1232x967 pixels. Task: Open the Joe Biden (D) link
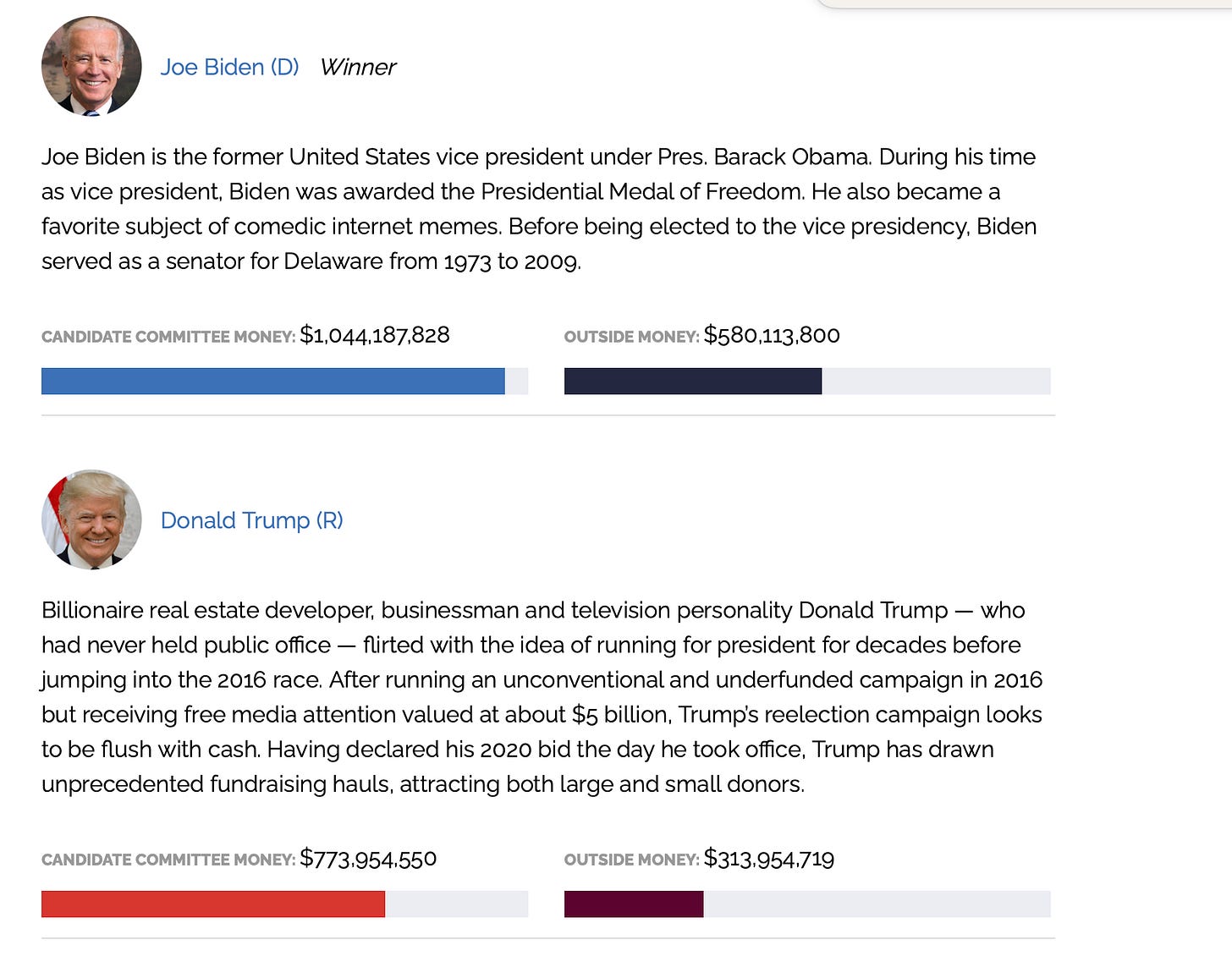click(229, 67)
